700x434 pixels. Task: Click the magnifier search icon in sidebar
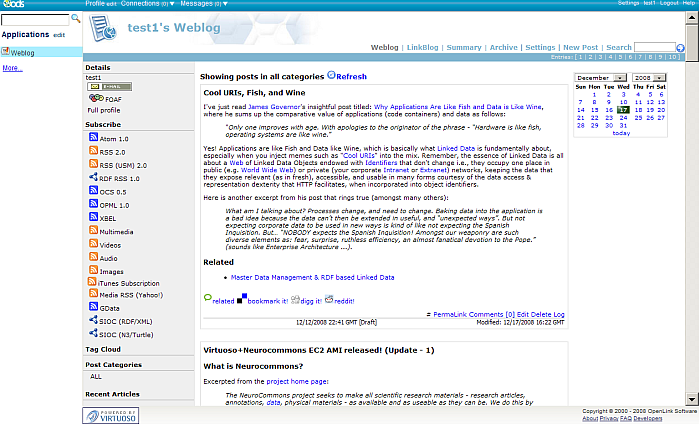pyautogui.click(x=75, y=19)
